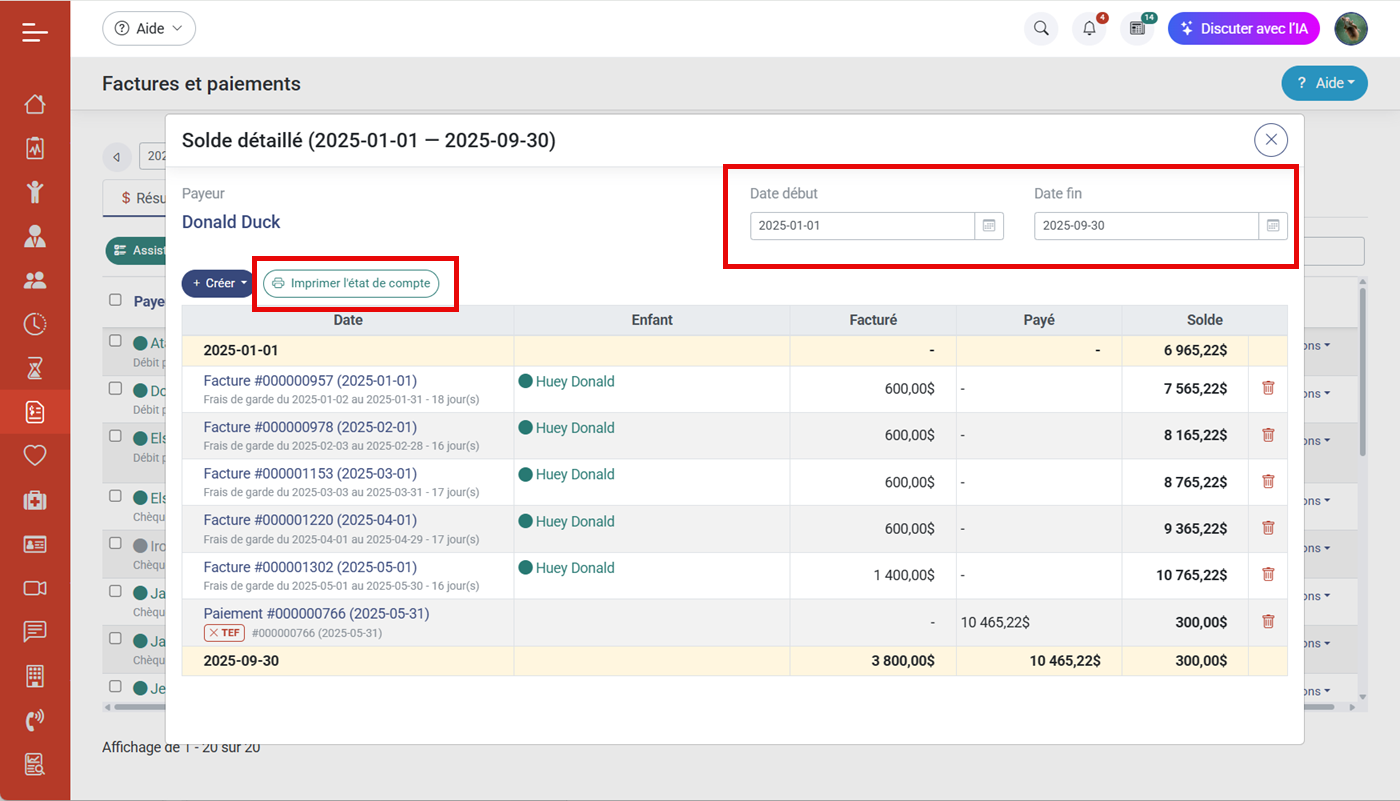Screen dimensions: 1400x801
Task: Open the hourglass section in the sidebar
Action: pos(34,367)
